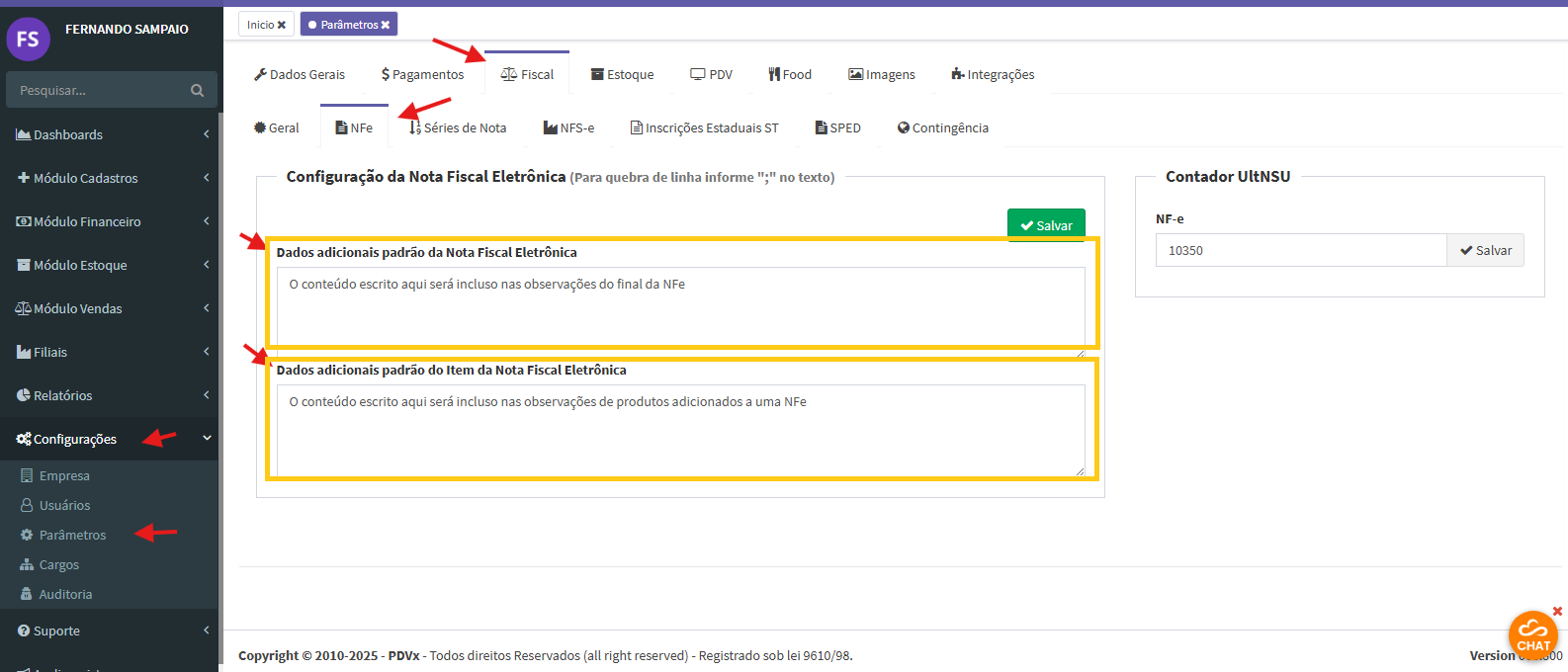Save the NF-e UltNSU counter value
The image size is (1568, 672).
[1485, 250]
